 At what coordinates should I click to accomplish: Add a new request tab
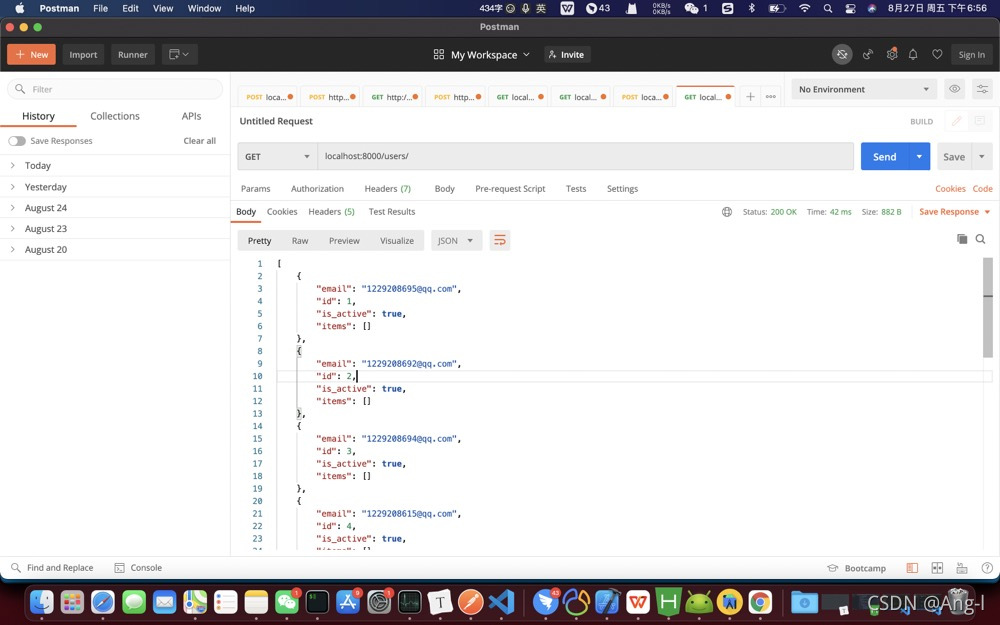[x=751, y=97]
